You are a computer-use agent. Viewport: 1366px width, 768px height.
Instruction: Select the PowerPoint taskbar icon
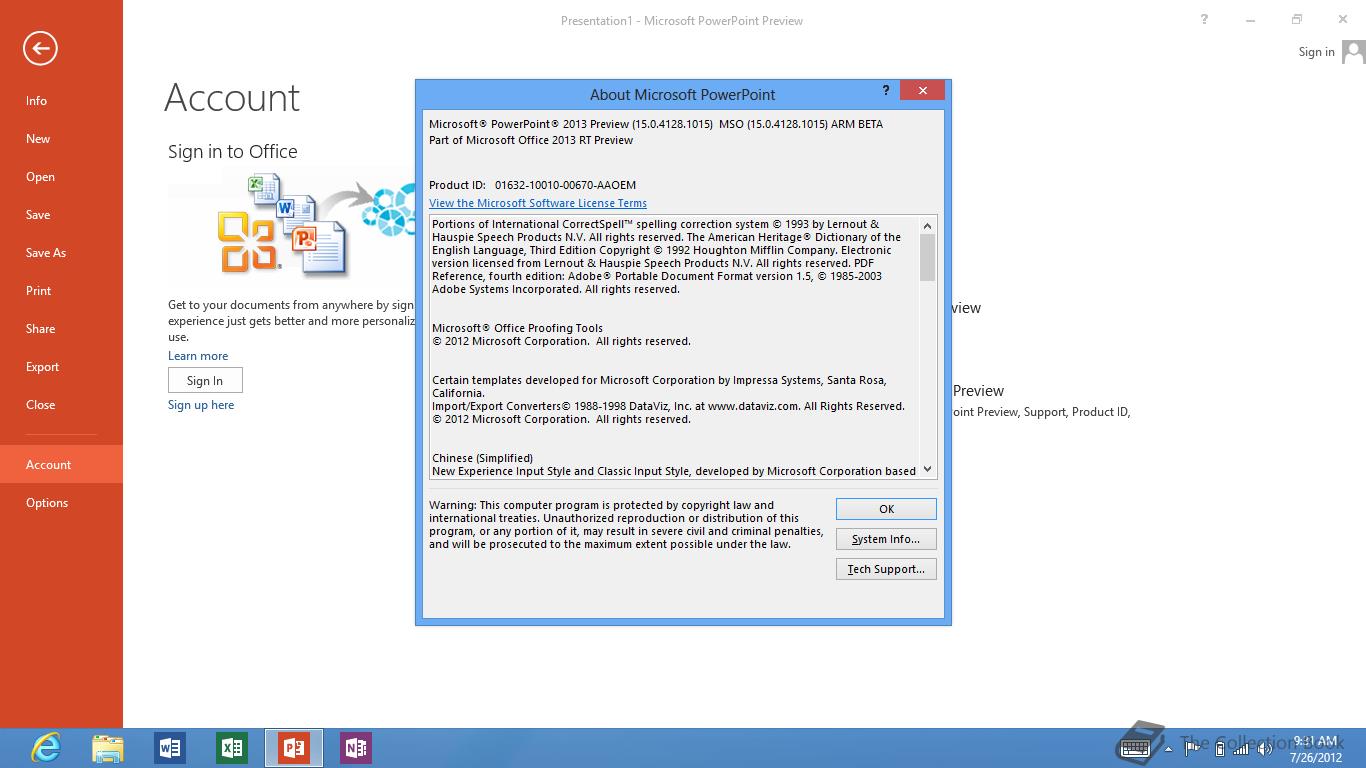click(294, 748)
